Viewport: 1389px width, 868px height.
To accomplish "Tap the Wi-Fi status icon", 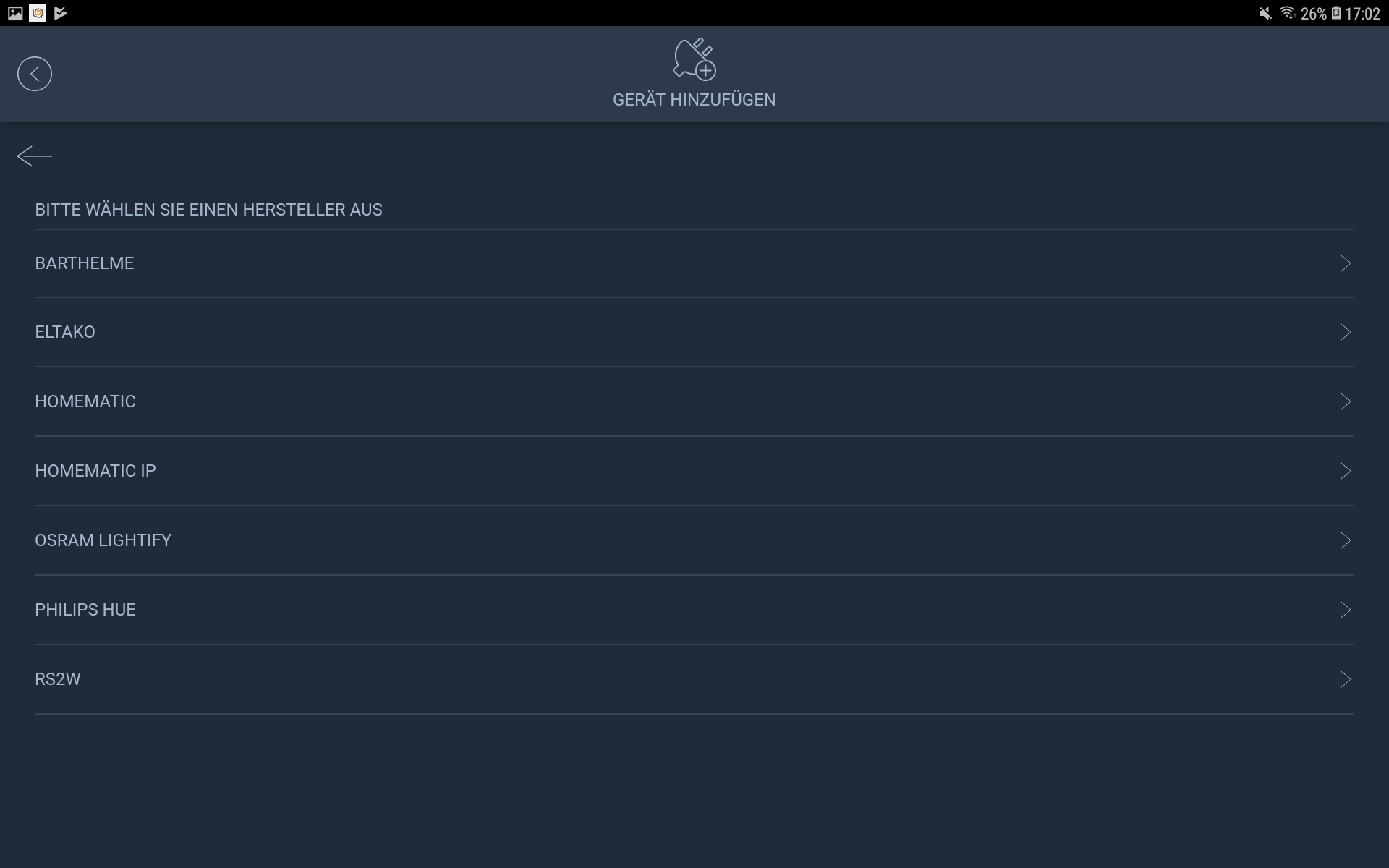I will pyautogui.click(x=1287, y=13).
